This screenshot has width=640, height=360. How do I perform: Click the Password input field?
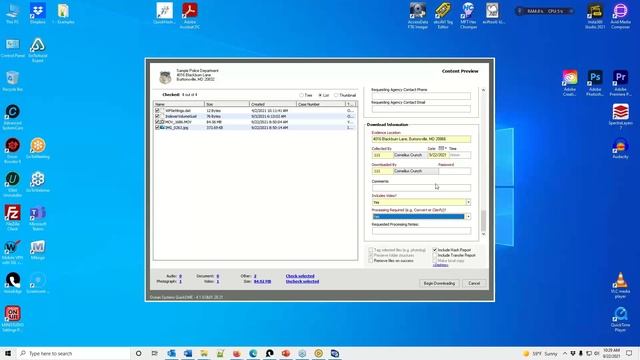[x=455, y=171]
